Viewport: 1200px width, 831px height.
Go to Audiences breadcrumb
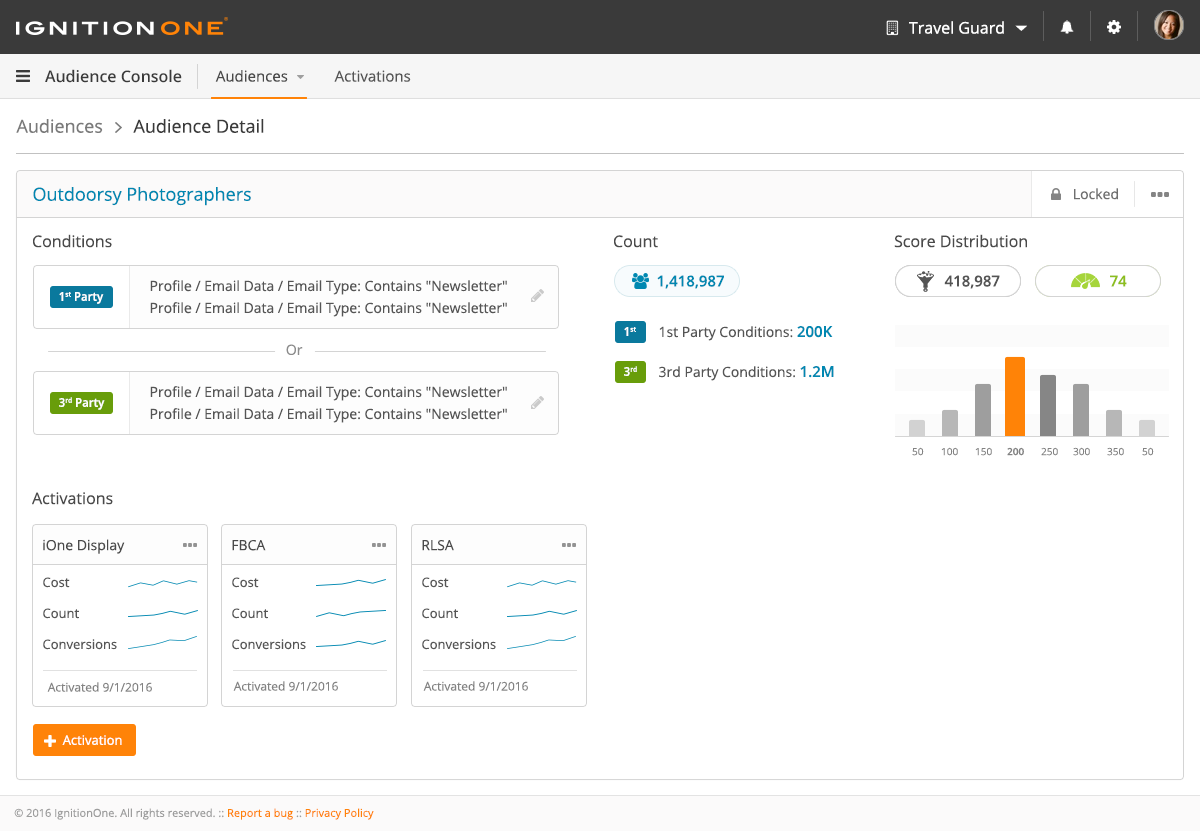[x=60, y=127]
